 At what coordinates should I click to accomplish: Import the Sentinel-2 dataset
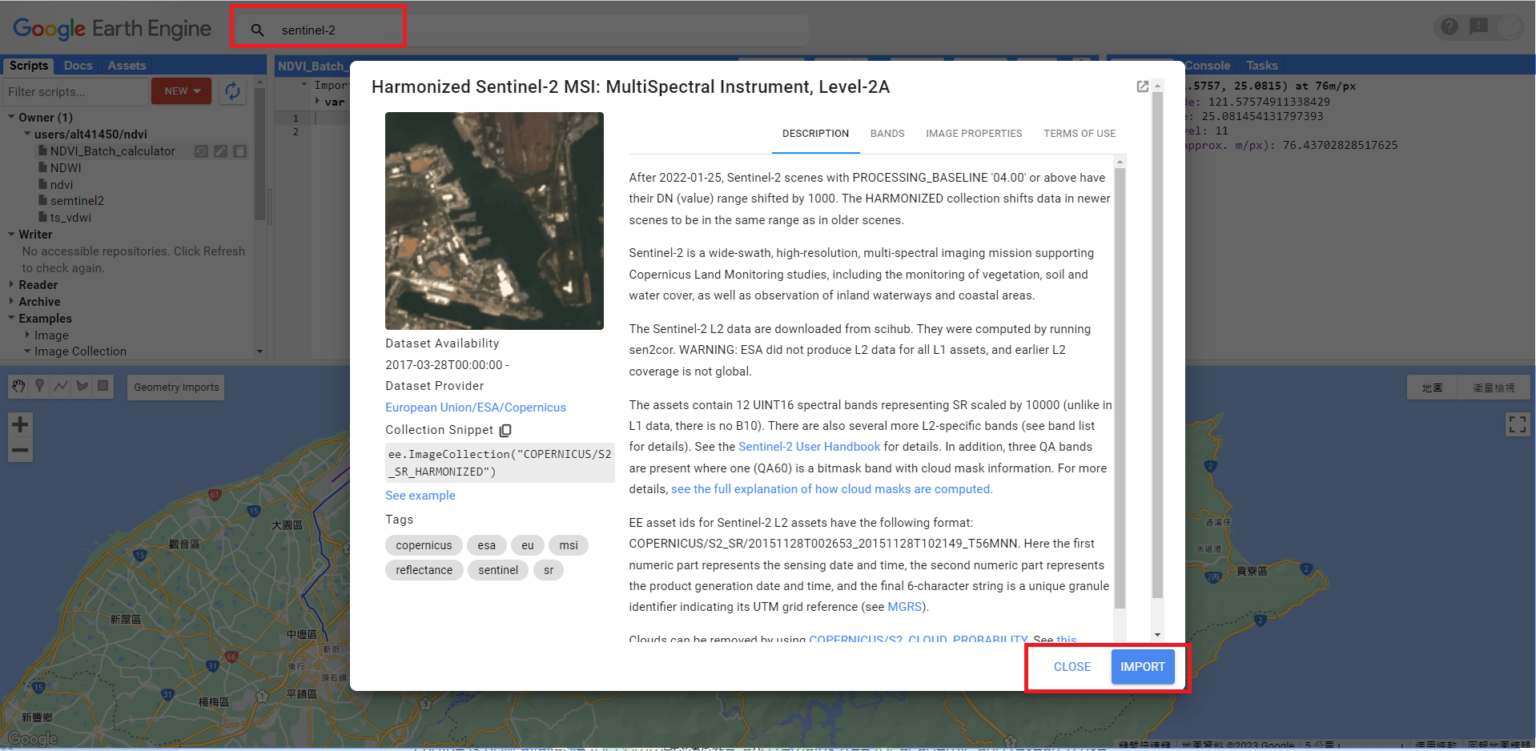[x=1143, y=666]
